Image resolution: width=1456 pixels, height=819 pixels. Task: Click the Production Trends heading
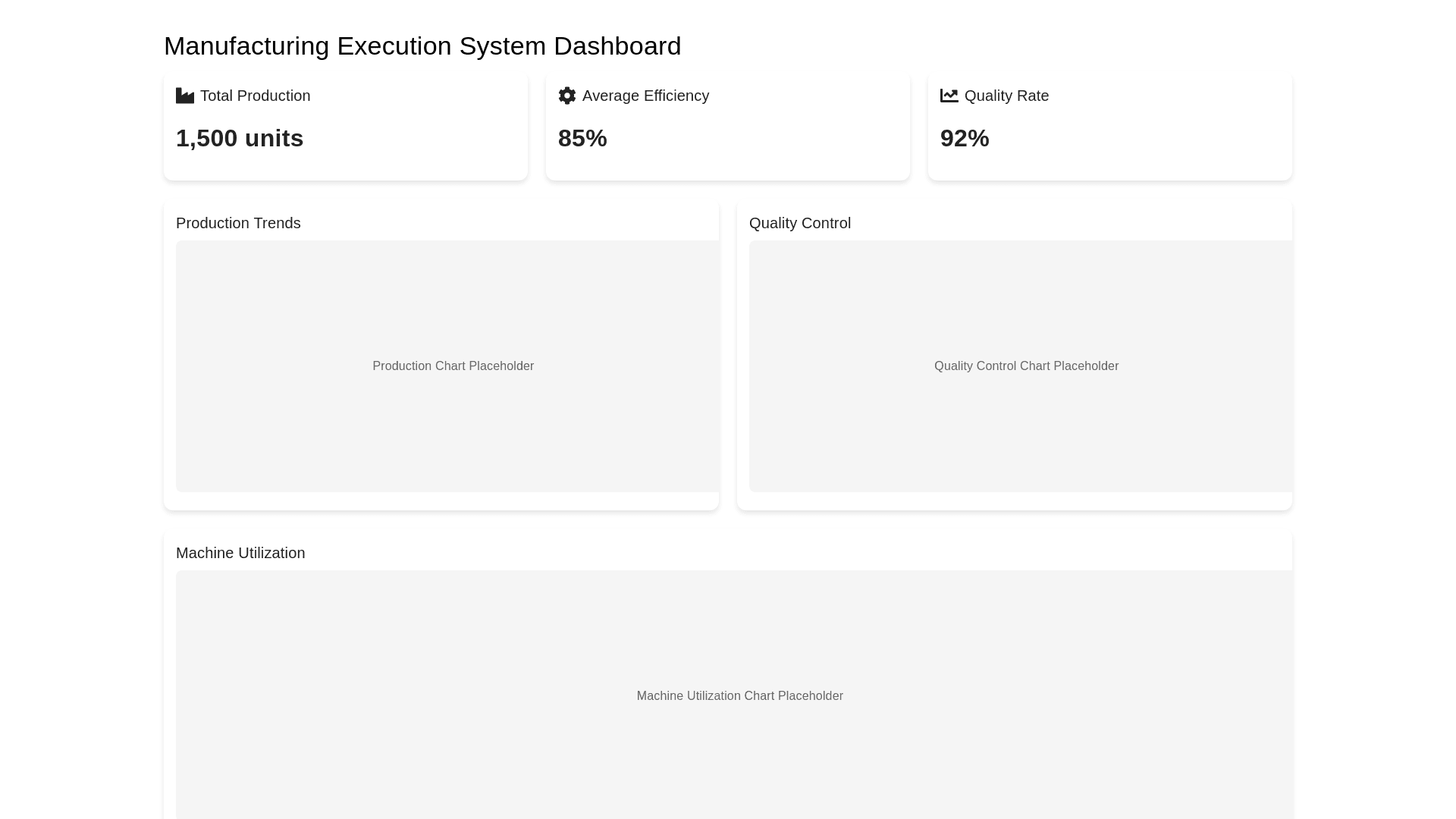pos(238,223)
